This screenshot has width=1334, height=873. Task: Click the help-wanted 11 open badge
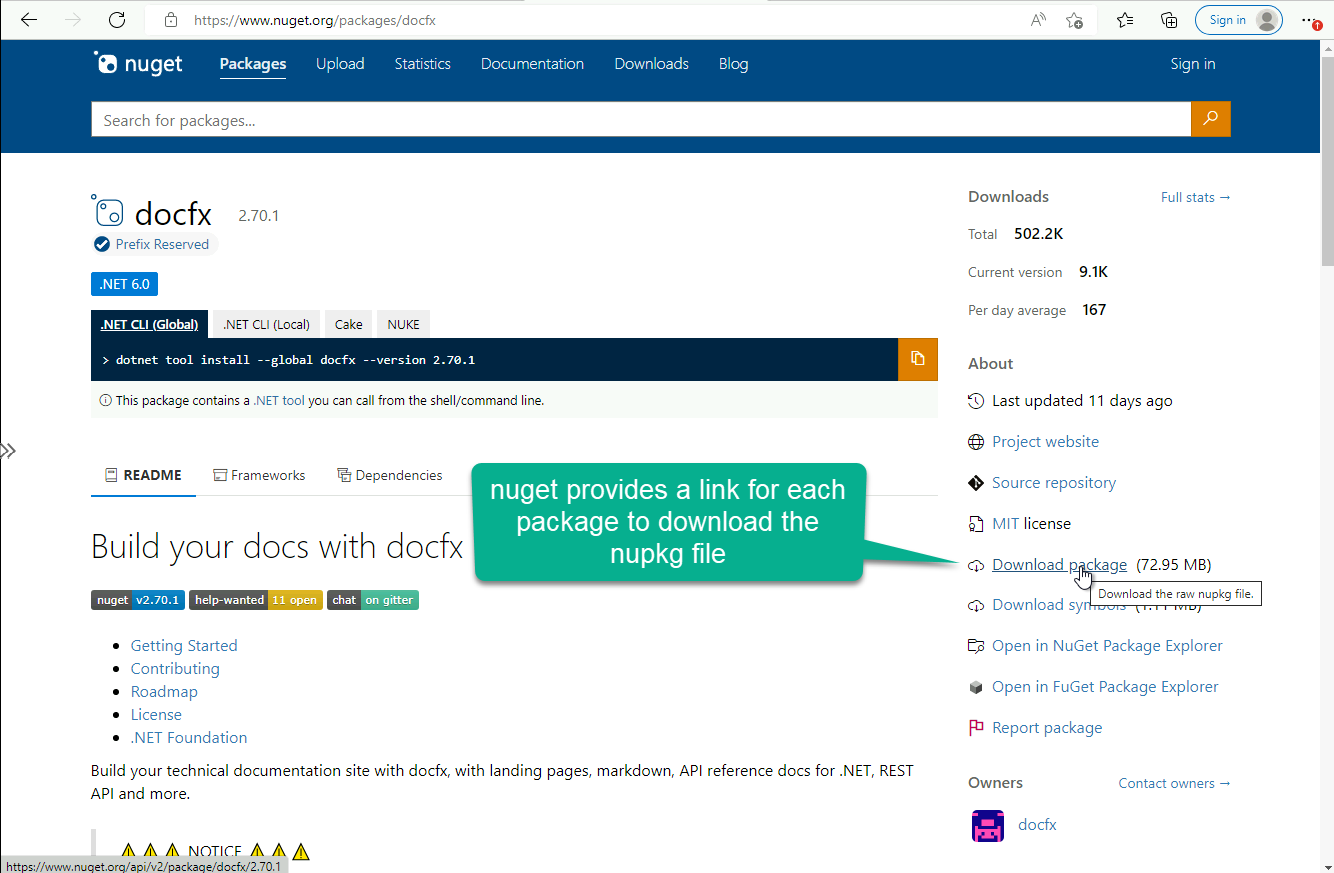click(255, 600)
